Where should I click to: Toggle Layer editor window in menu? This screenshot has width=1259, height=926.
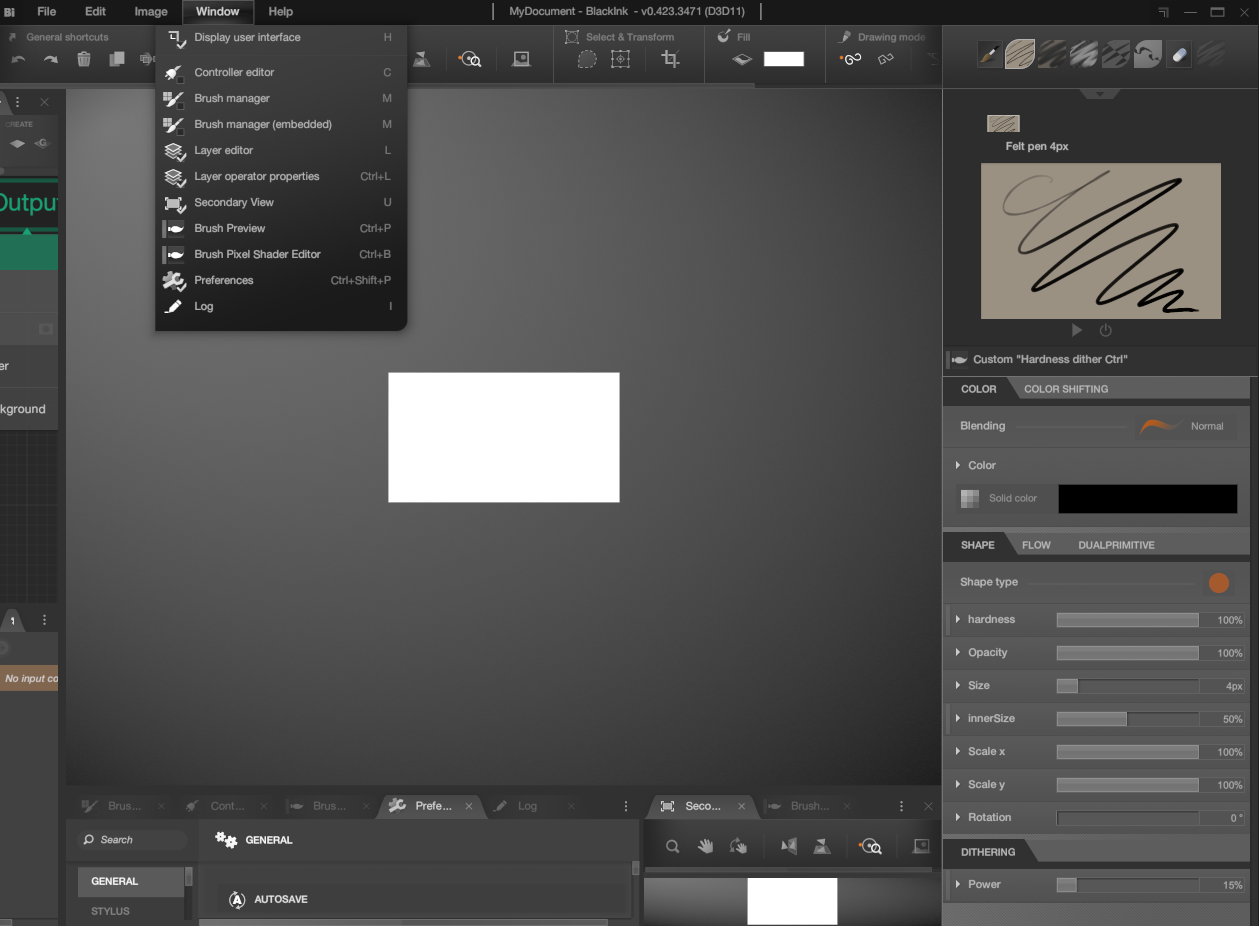(224, 150)
